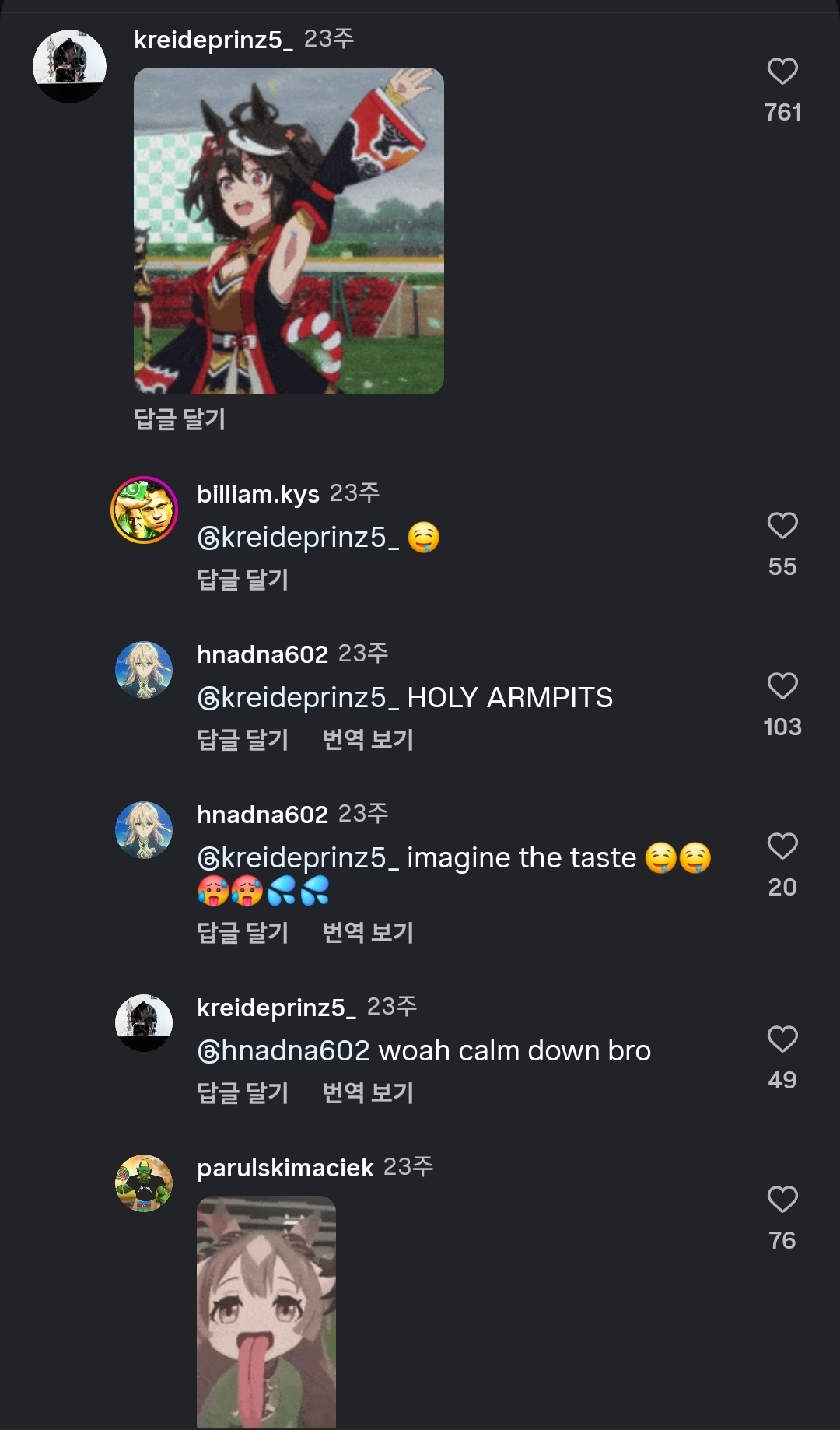Like kreideprinz5_'s top image comment
Screen dimensions: 840x1430
(x=782, y=72)
